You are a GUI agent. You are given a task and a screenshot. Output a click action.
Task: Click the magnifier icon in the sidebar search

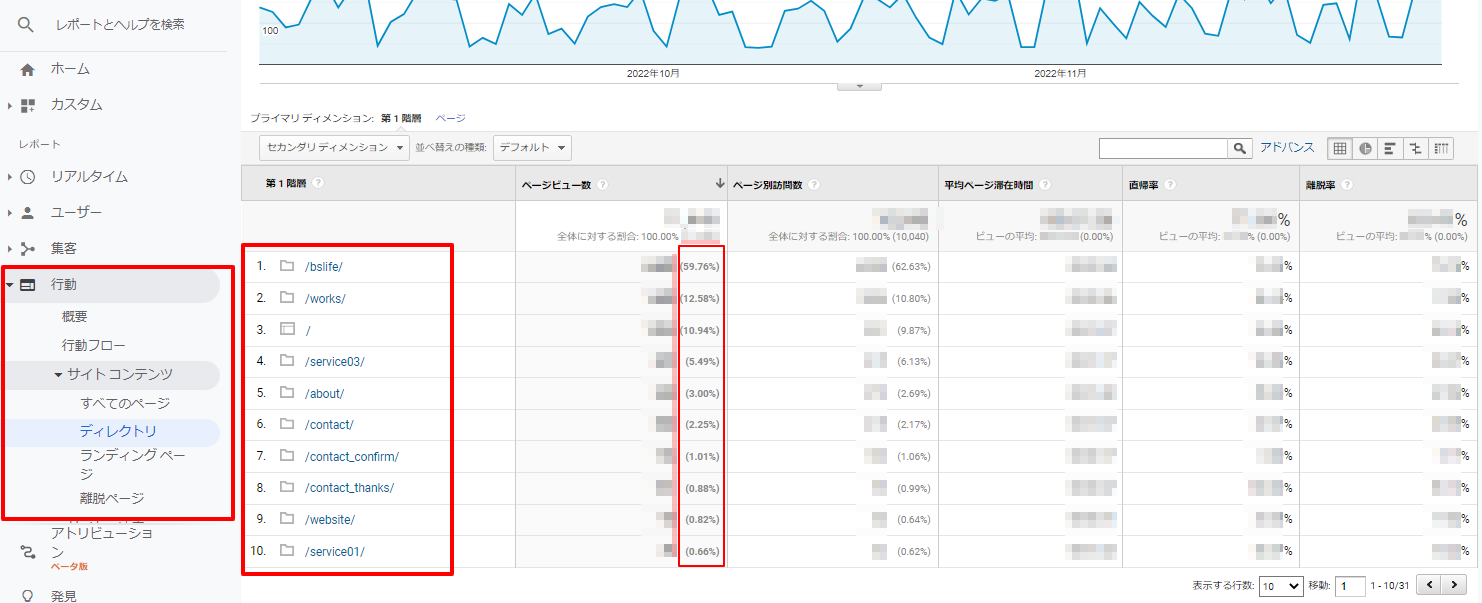[27, 24]
